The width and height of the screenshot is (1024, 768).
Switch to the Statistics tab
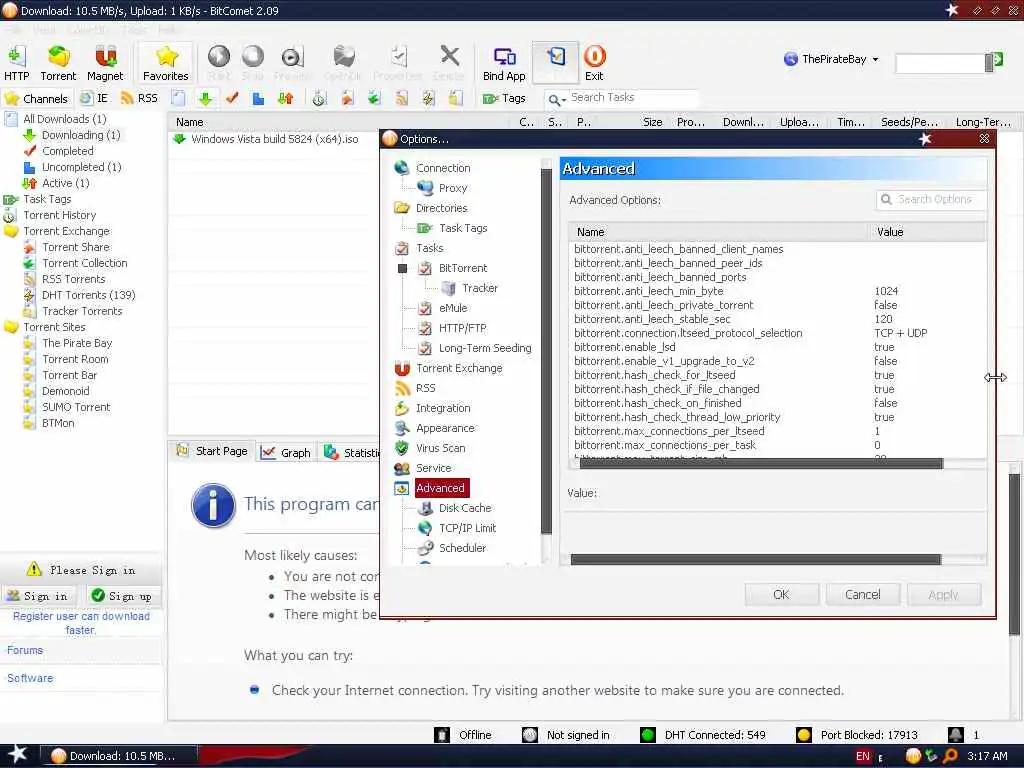point(351,452)
